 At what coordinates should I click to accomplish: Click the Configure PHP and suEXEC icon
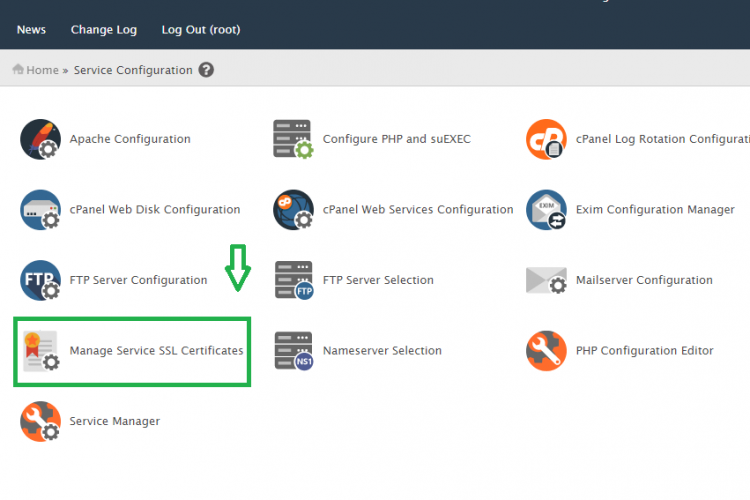coord(293,139)
